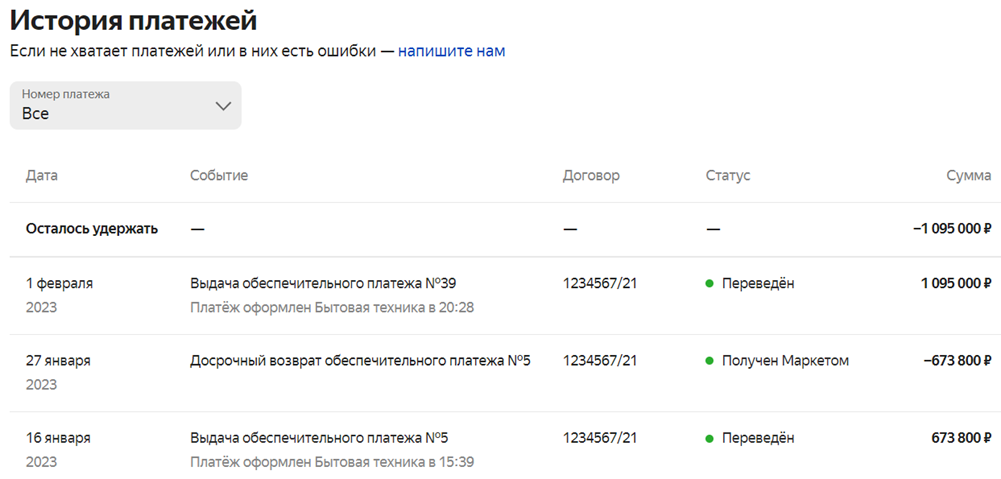This screenshot has width=1001, height=479.
Task: Click 'Платёж оформлен Бытовая техника в 15:39'
Action: (332, 462)
